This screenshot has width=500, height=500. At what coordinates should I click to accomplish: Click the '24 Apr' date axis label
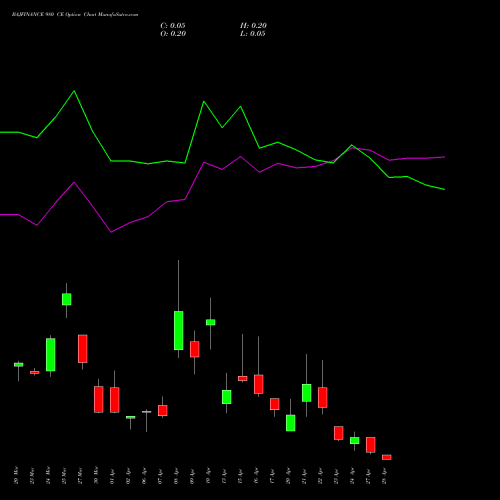tap(352, 476)
